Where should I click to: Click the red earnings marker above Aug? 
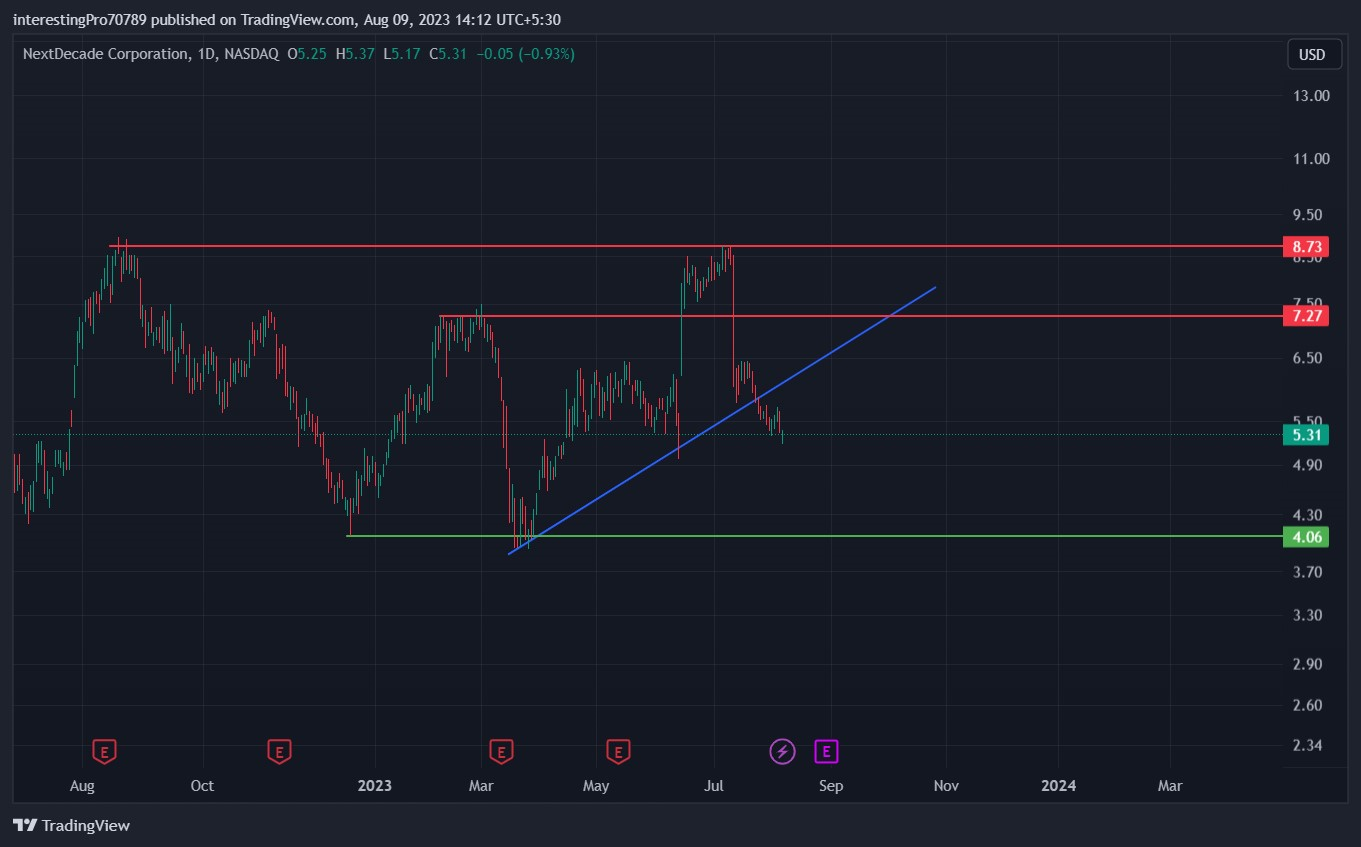104,750
